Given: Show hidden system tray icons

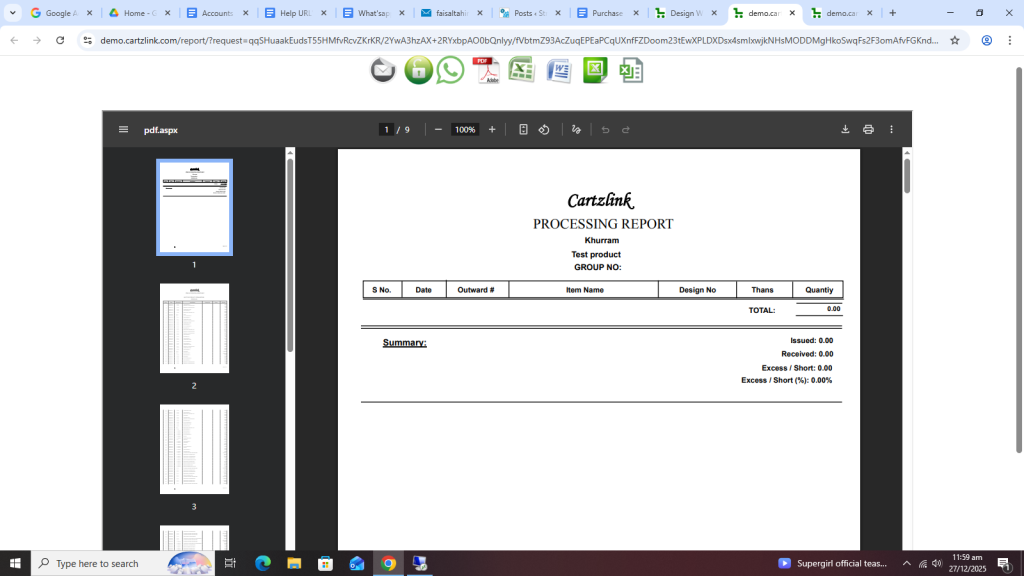Looking at the screenshot, I should [906, 564].
